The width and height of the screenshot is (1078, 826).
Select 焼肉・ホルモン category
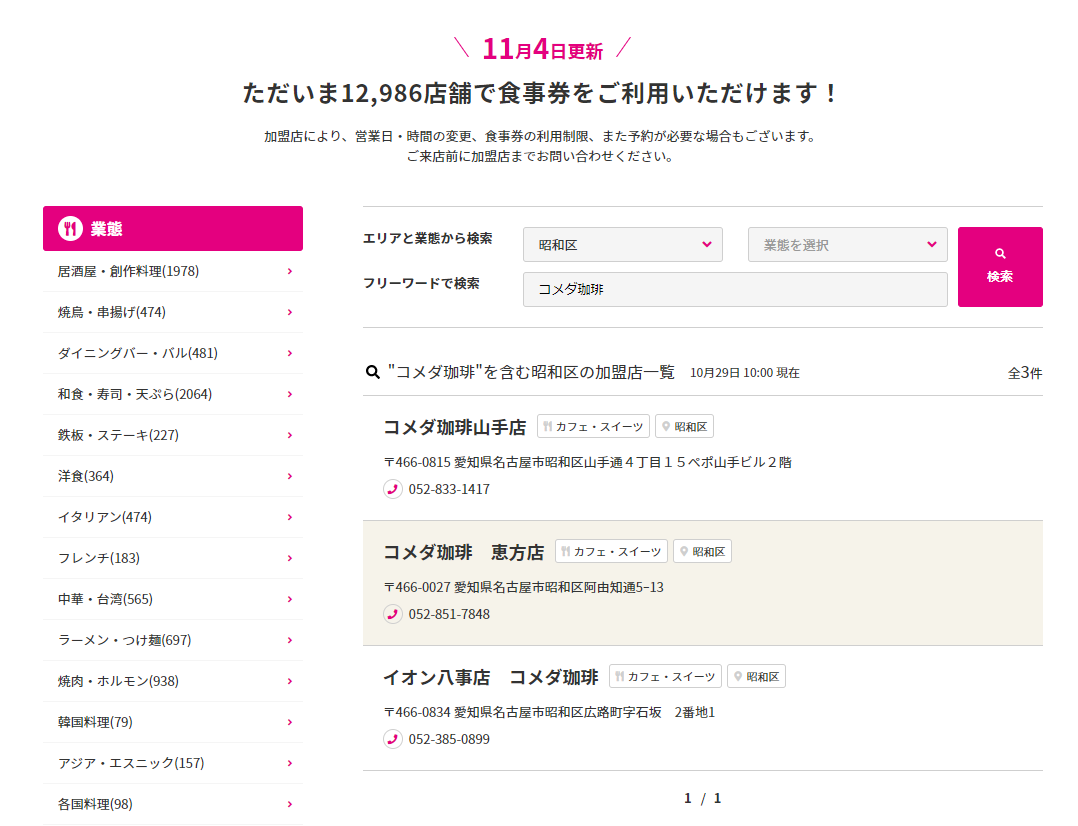click(118, 681)
